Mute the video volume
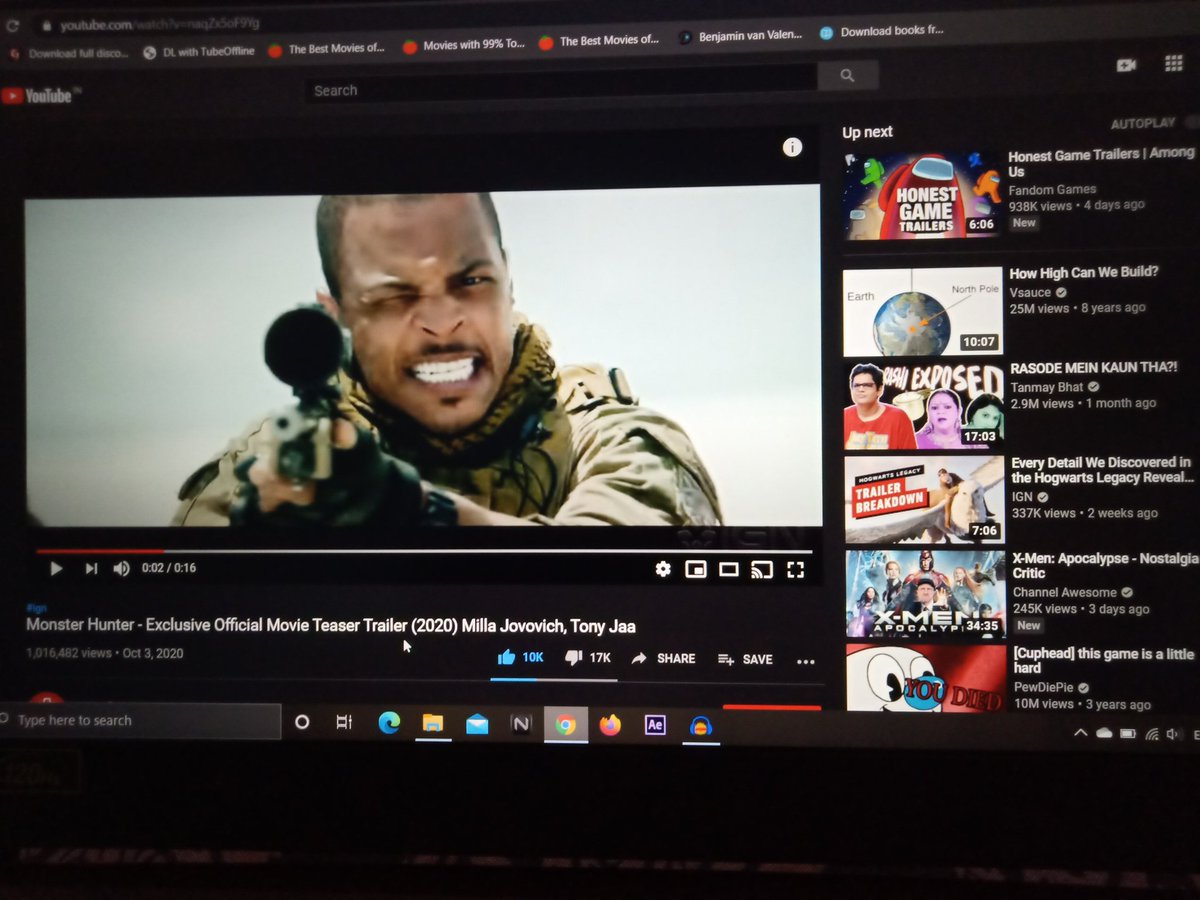This screenshot has width=1200, height=900. [x=121, y=568]
